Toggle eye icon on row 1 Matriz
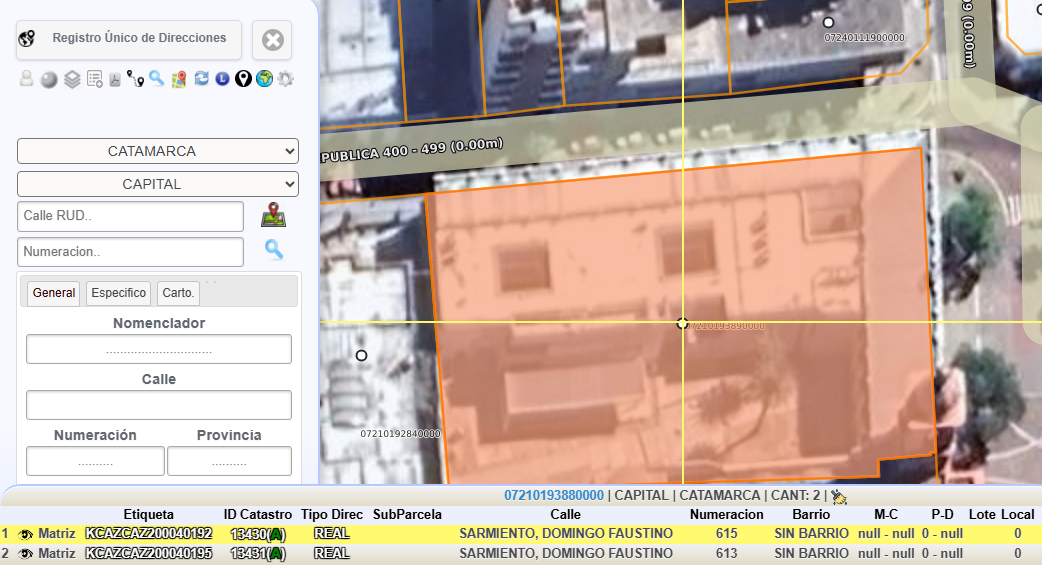Viewport: 1042px width, 565px height. pyautogui.click(x=26, y=534)
